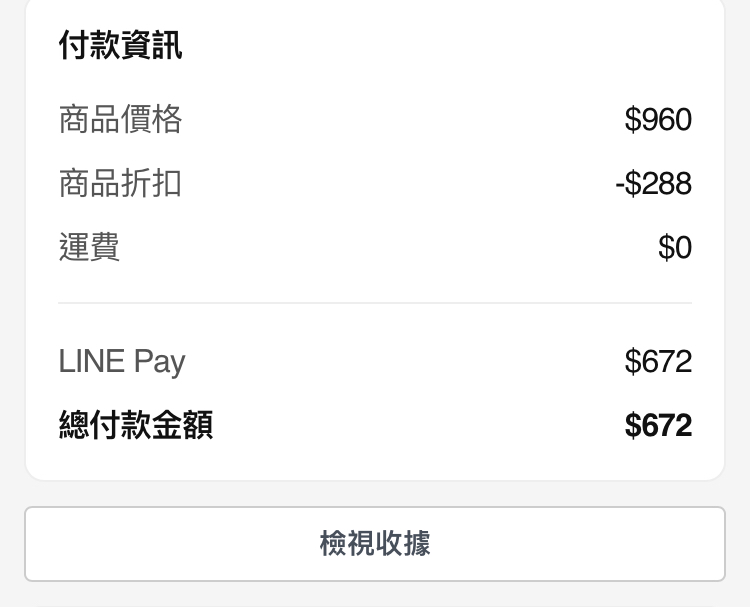Click the 商品折扣 label
This screenshot has width=750, height=607.
121,184
